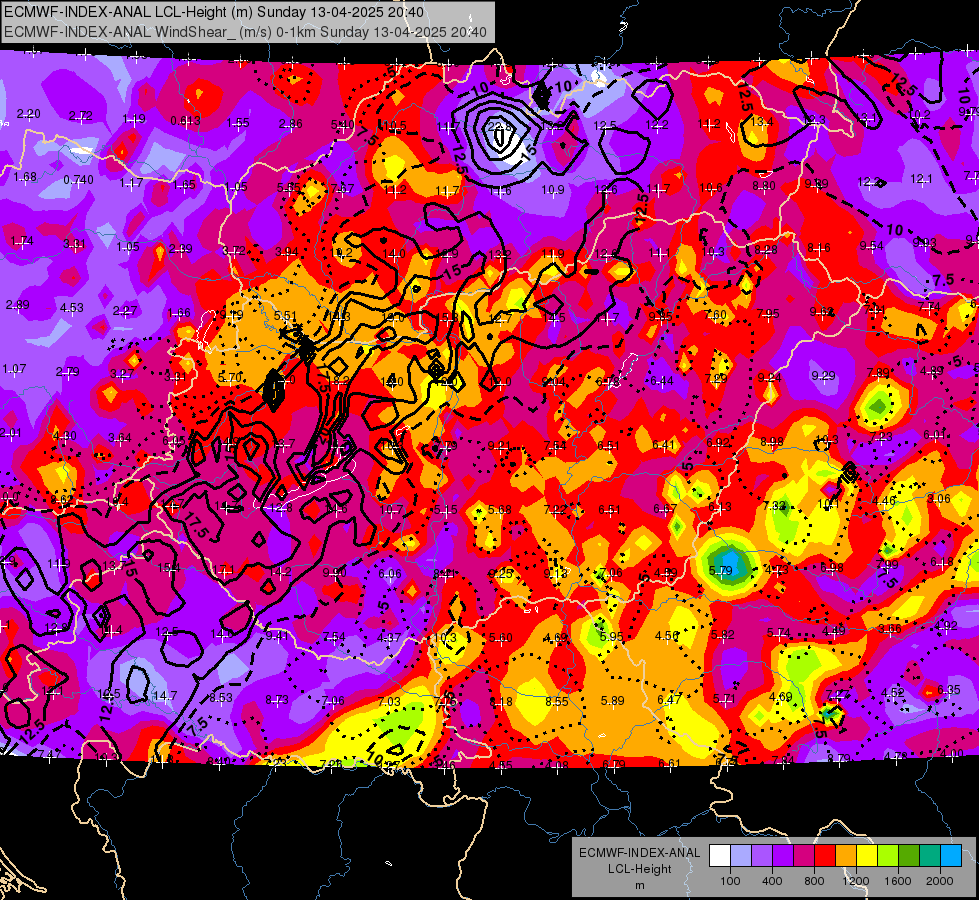The image size is (979, 900).
Task: Click the red legend swatch right of 800
Action: (x=825, y=856)
